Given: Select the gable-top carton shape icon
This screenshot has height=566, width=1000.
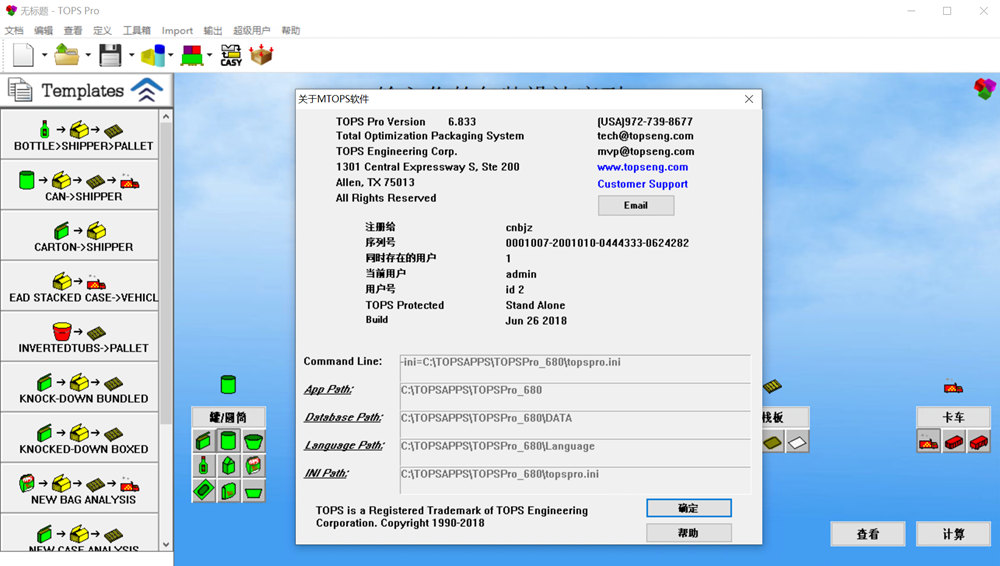Looking at the screenshot, I should click(x=228, y=465).
